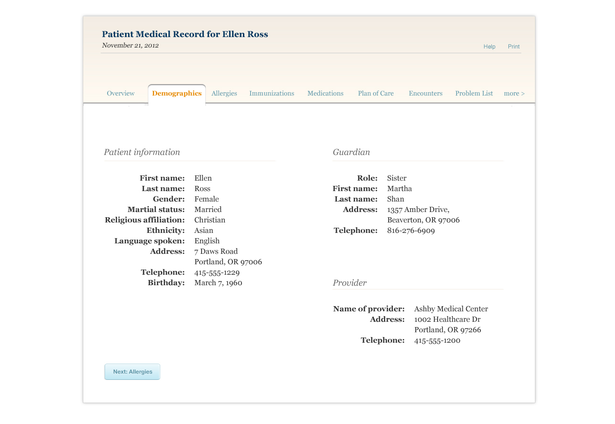615x424 pixels.
Task: Select the Demographics tab
Action: [176, 93]
